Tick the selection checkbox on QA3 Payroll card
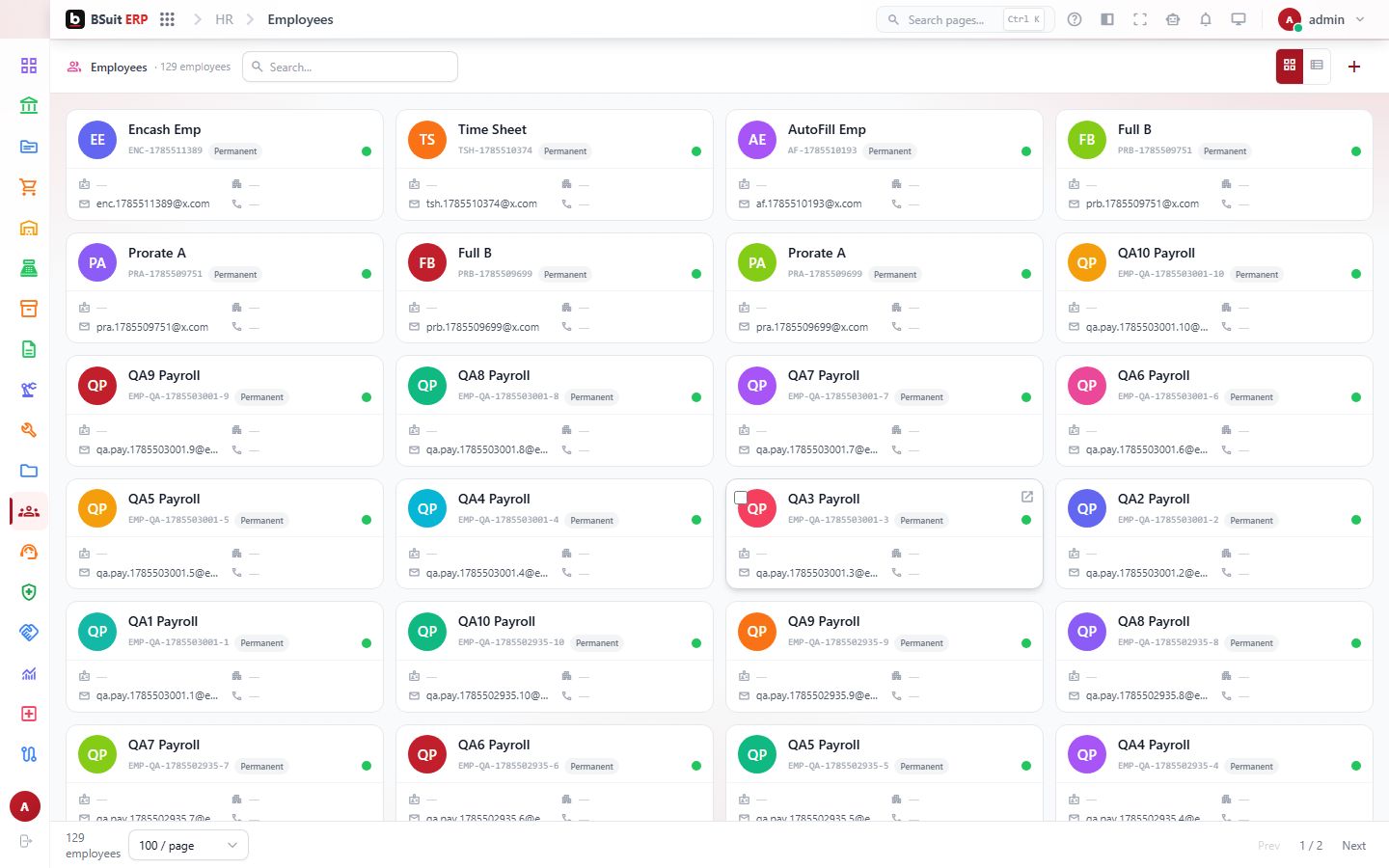 point(741,498)
